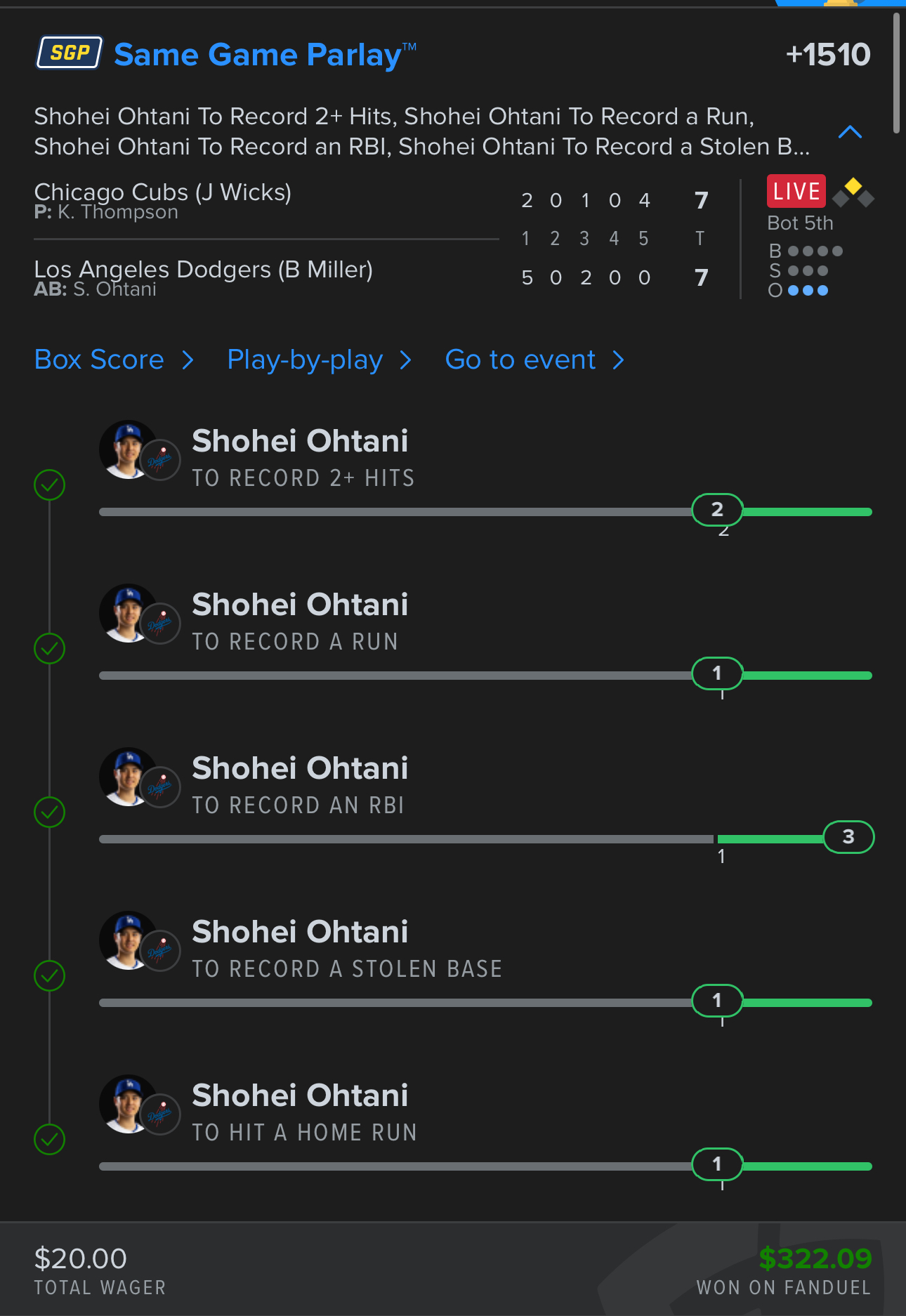The height and width of the screenshot is (1316, 906).
Task: Click the RBI progress marker showing 3
Action: (848, 836)
